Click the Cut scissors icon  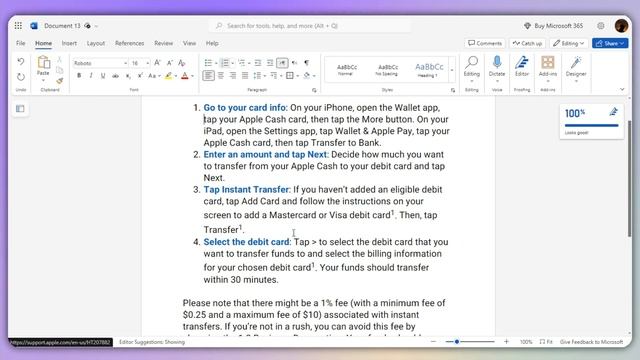click(x=60, y=60)
